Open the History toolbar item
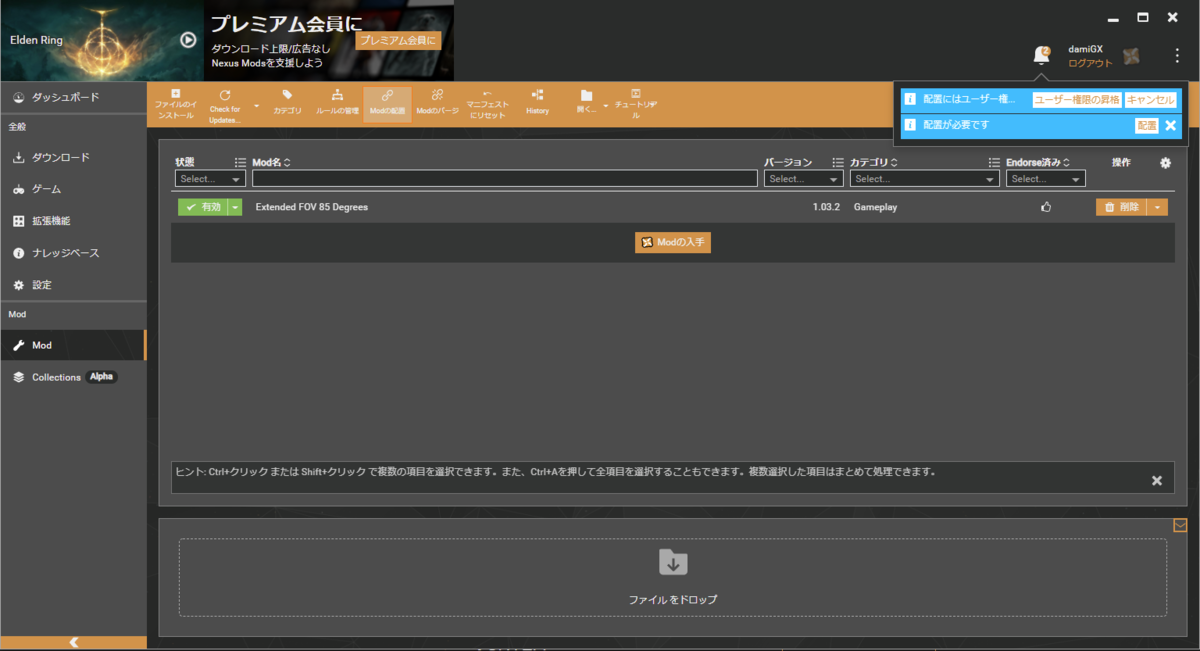The height and width of the screenshot is (651, 1200). (538, 104)
